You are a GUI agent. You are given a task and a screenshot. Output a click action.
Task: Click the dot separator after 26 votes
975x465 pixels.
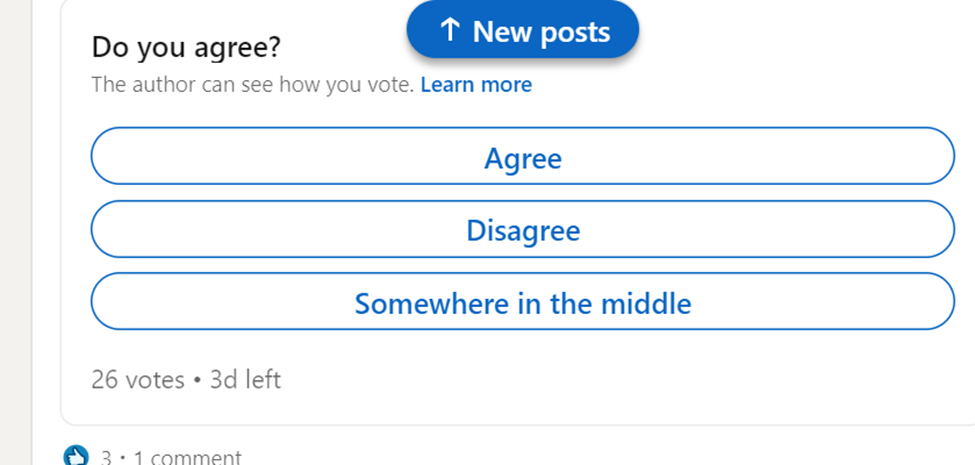(197, 381)
